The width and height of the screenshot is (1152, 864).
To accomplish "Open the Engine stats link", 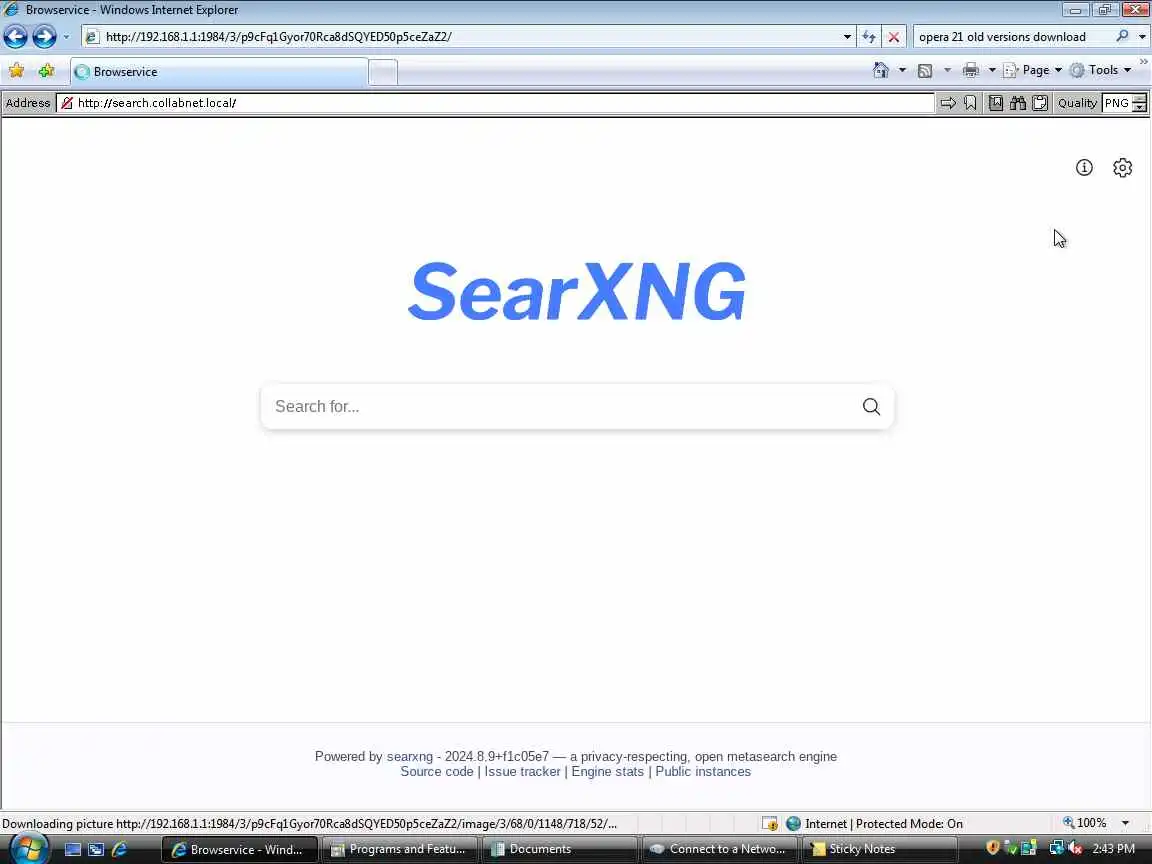I will 607,771.
